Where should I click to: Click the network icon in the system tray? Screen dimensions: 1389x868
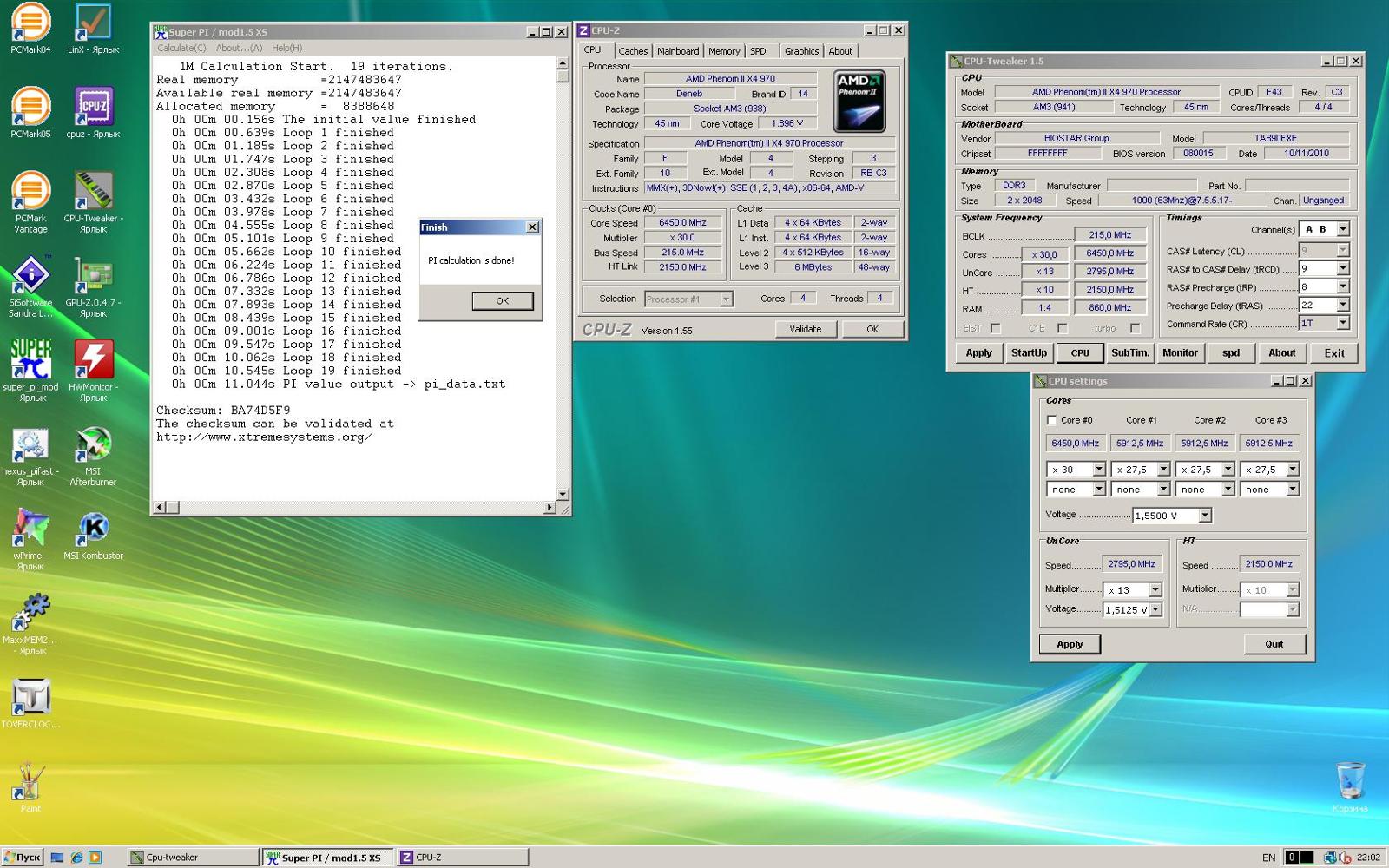(x=1331, y=858)
